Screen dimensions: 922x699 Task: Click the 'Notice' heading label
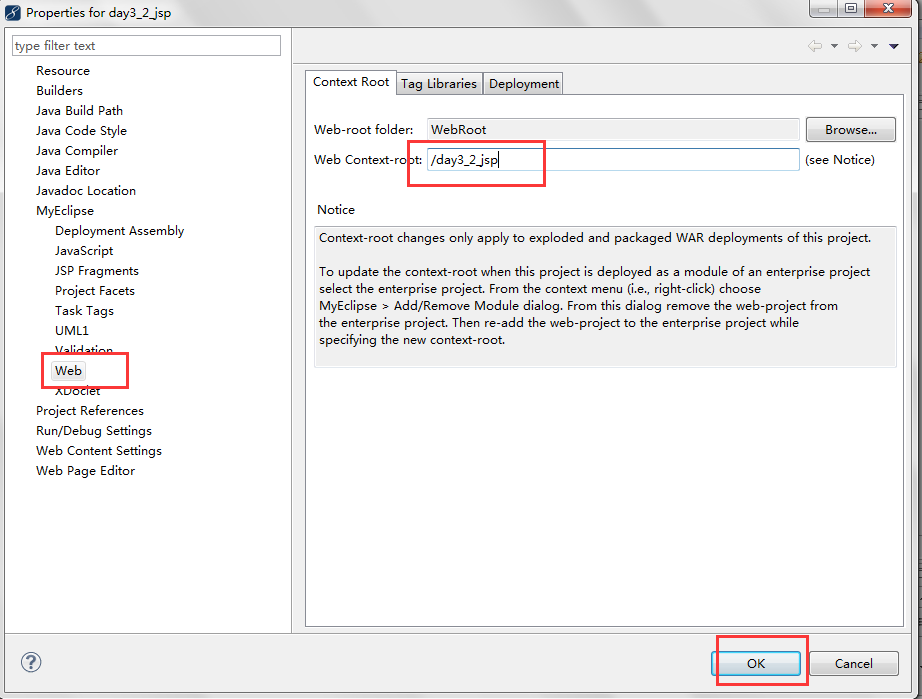(x=336, y=210)
